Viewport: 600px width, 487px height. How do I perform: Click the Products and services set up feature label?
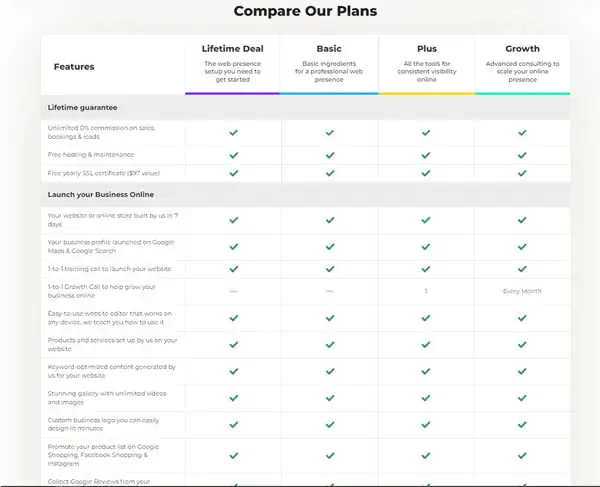coord(112,344)
